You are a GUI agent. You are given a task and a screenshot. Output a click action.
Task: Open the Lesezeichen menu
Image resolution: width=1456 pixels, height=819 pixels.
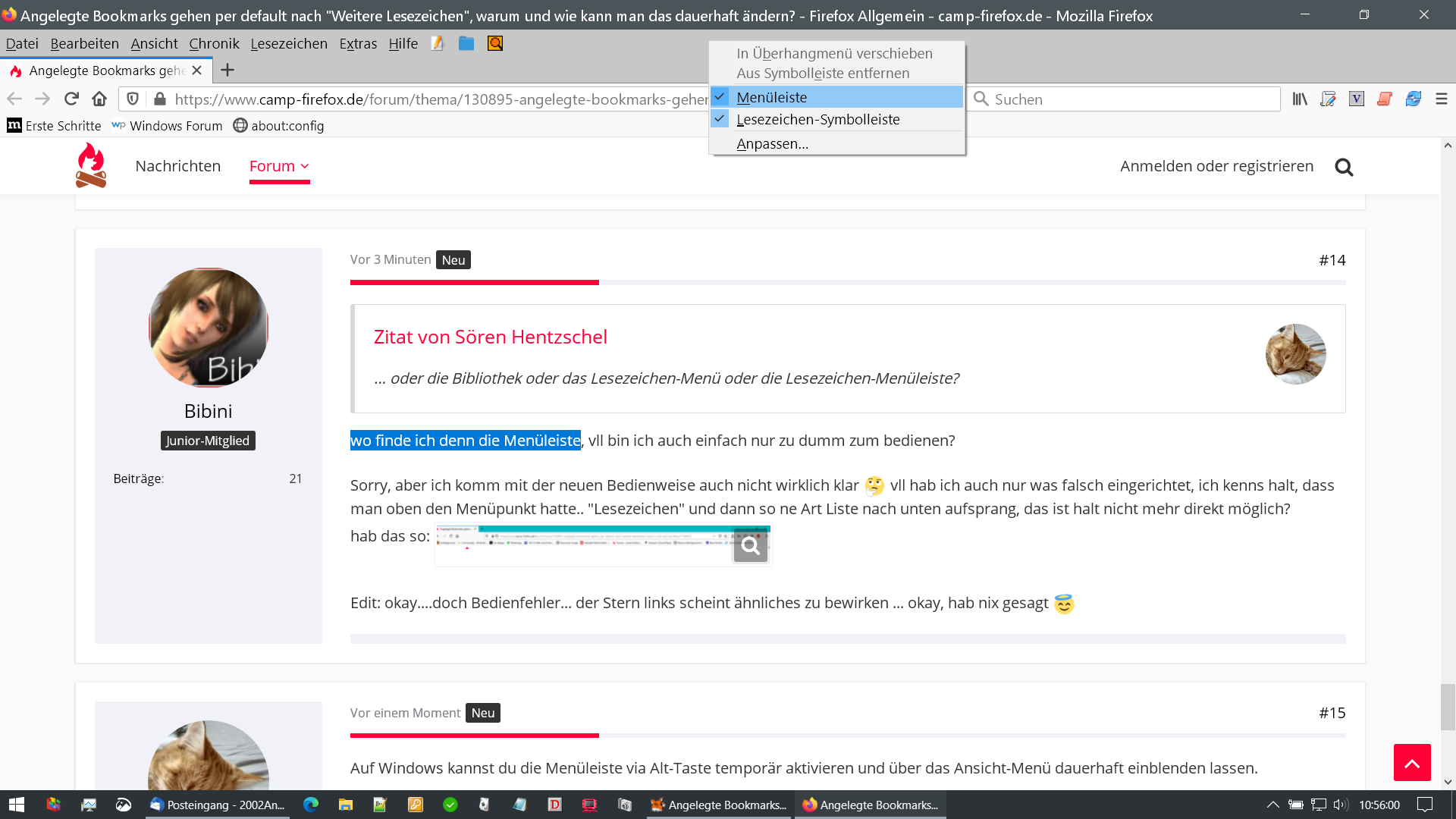click(289, 44)
